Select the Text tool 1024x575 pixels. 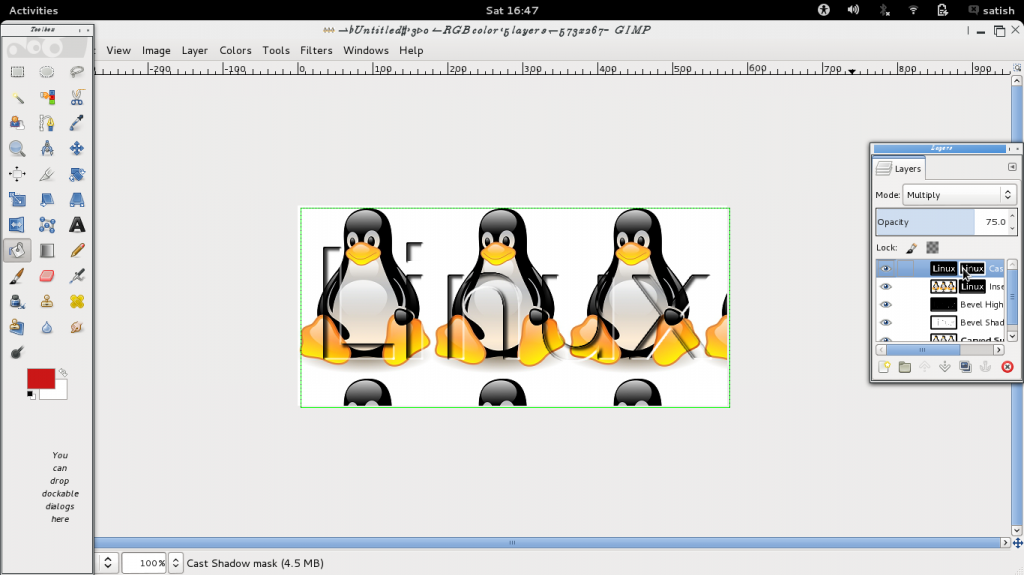click(x=76, y=225)
